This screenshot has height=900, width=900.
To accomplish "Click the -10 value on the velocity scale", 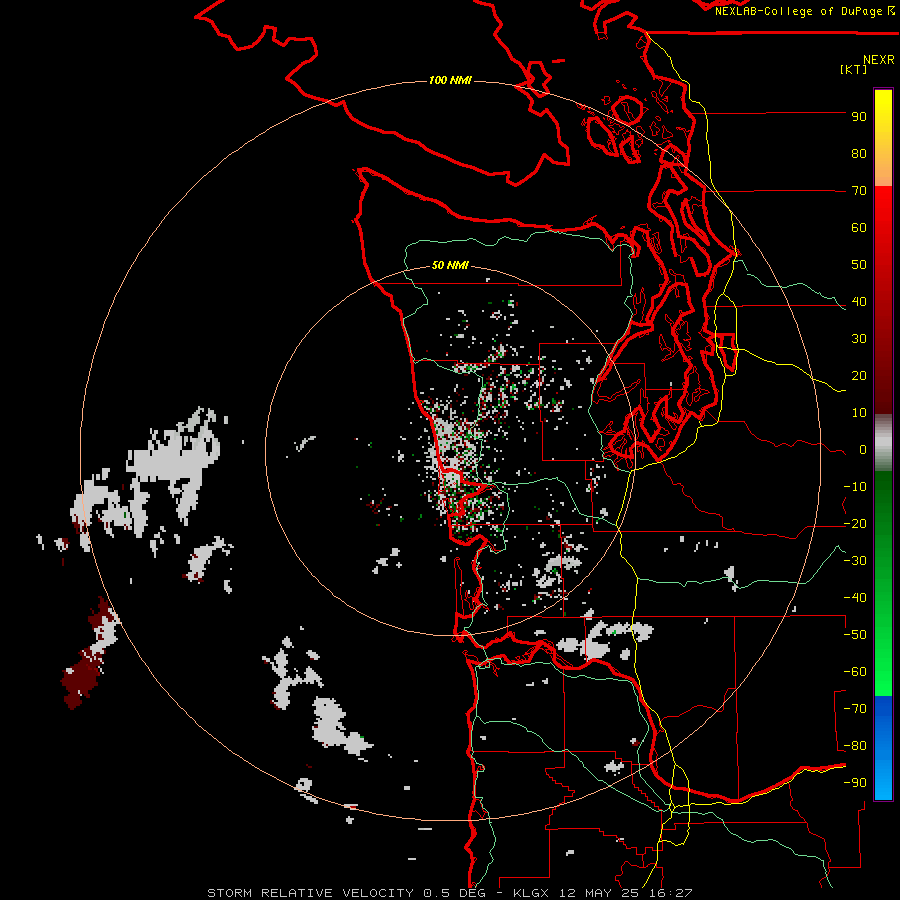I will pos(855,487).
